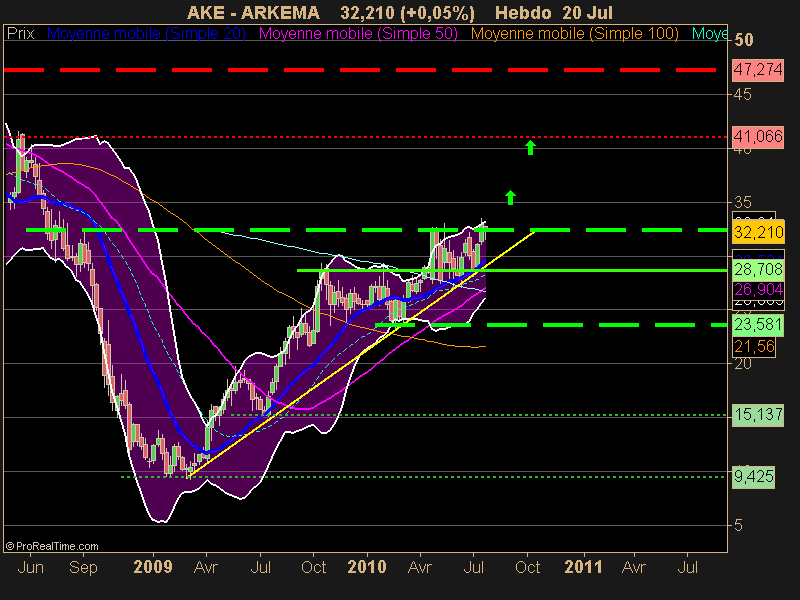Click the 23,581 green price label
Viewport: 800px width, 600px height.
[x=758, y=324]
